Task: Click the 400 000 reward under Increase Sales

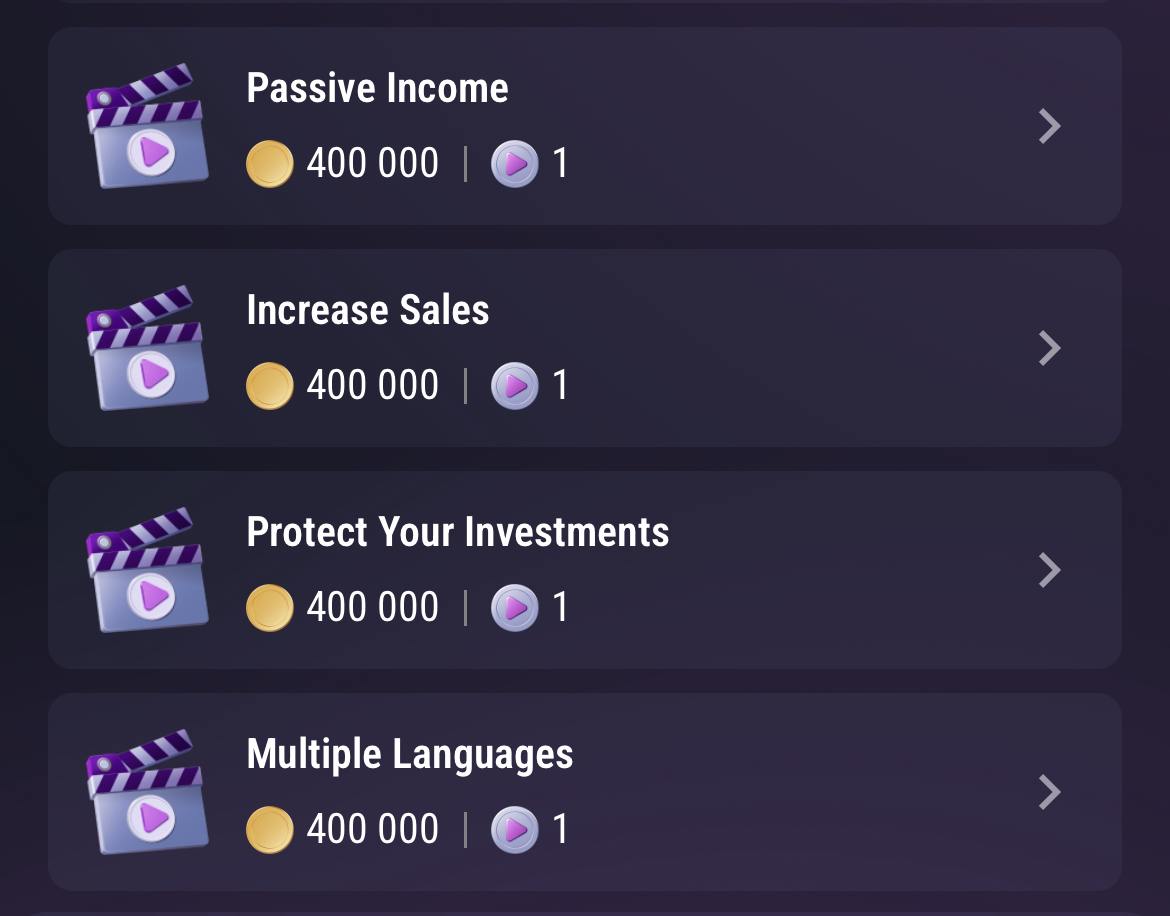Action: tap(372, 386)
